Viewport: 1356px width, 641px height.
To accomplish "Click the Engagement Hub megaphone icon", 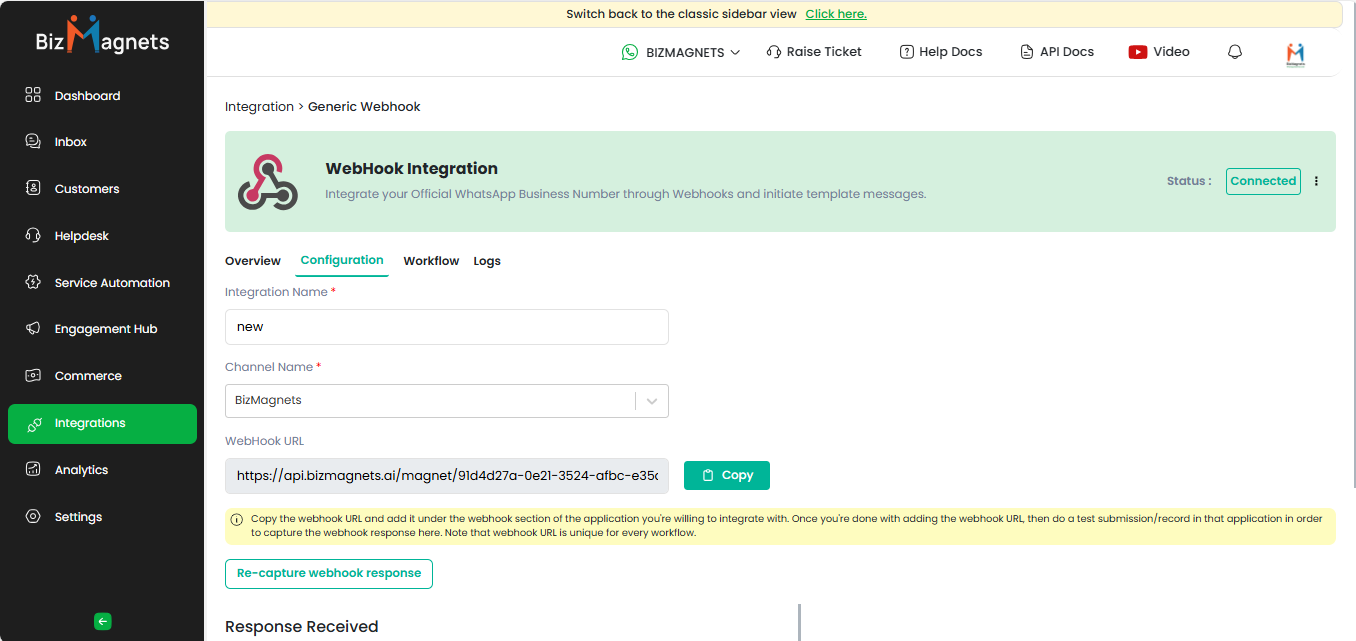I will 33,329.
